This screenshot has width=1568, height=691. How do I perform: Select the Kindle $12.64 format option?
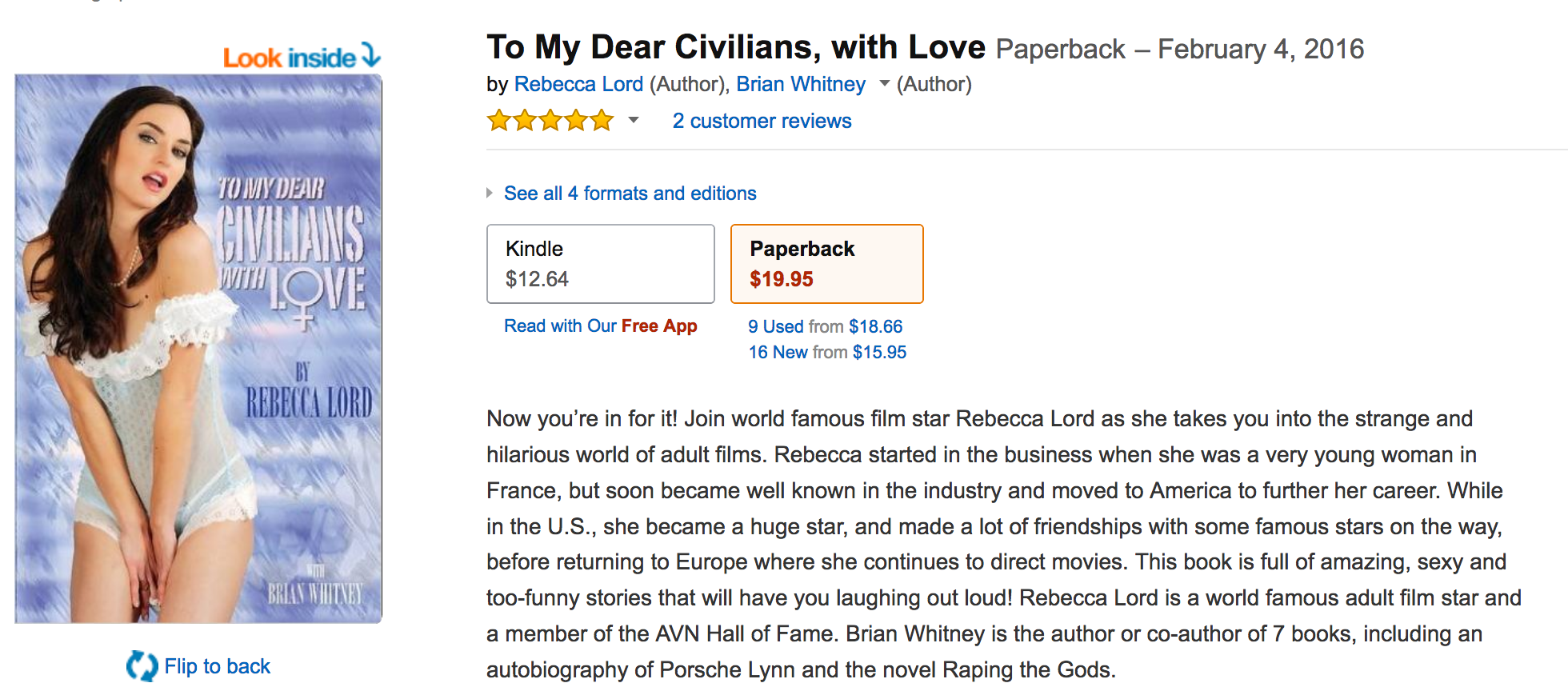(x=600, y=264)
